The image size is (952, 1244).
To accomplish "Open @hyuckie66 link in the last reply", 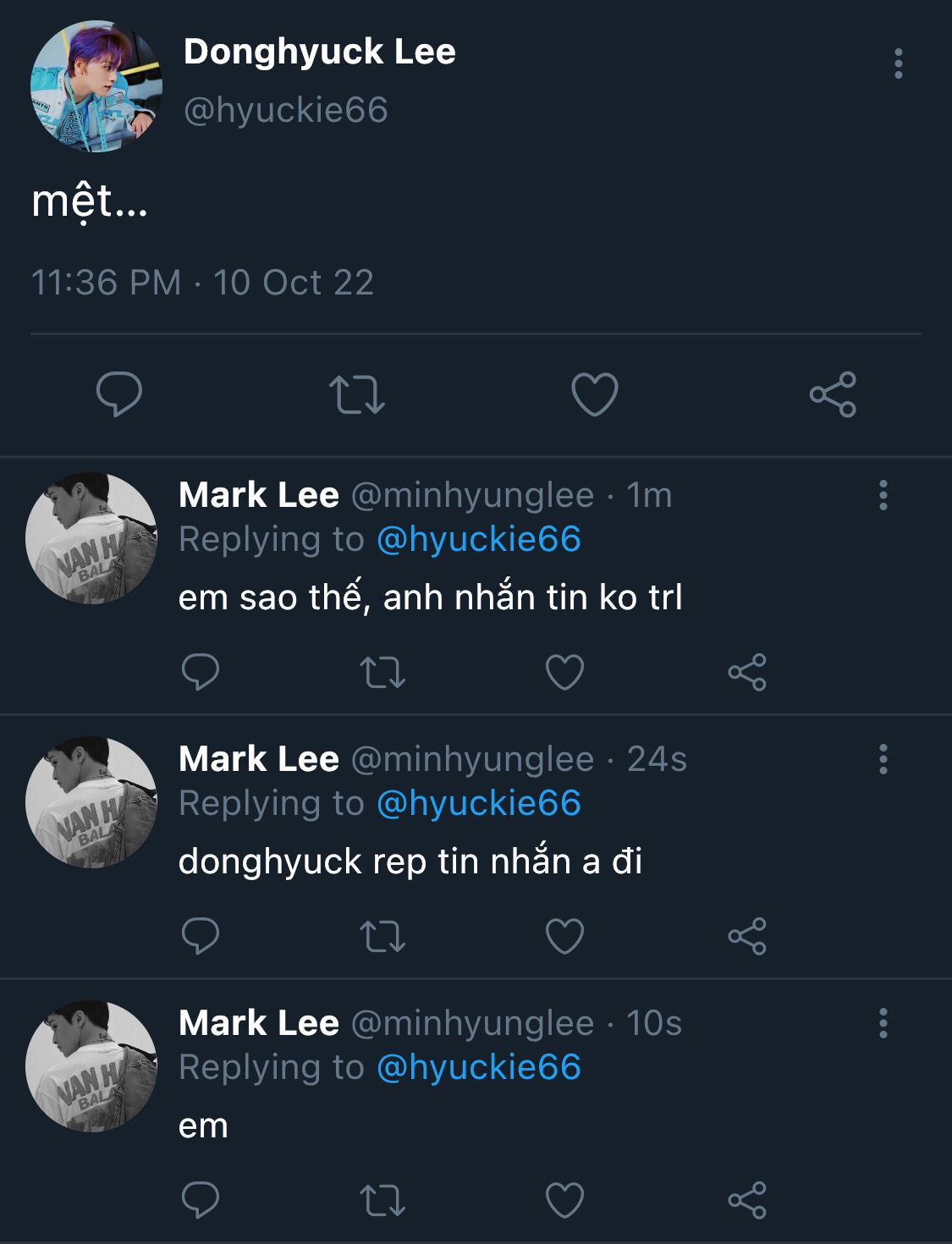I will pos(478,1067).
